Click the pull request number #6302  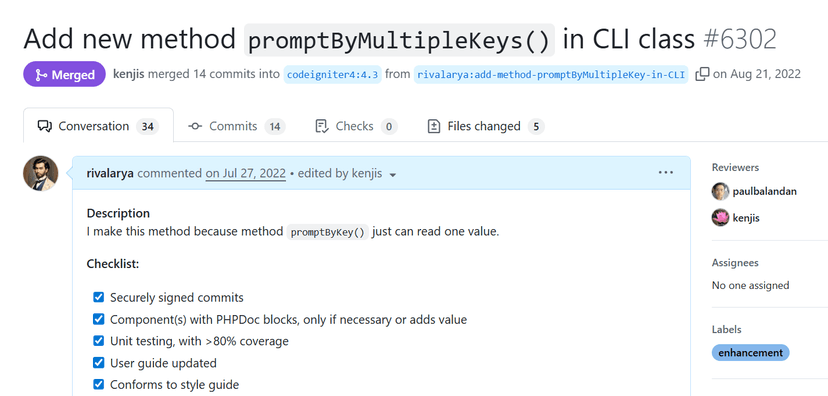point(739,39)
